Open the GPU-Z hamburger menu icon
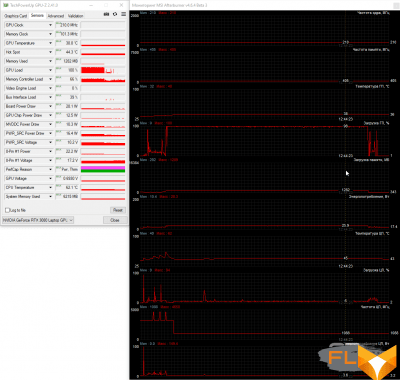 click(x=124, y=14)
